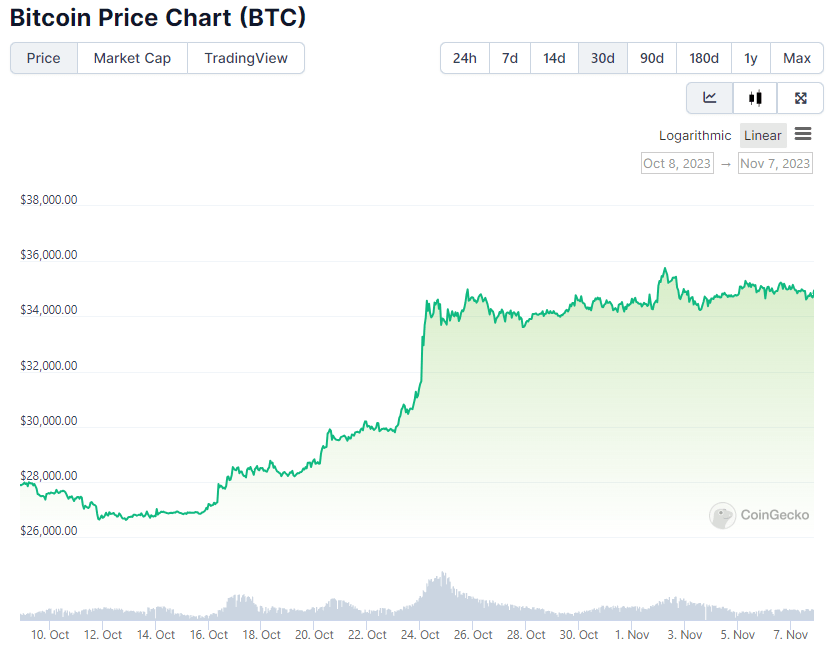Show the 180d price range
Image resolution: width=831 pixels, height=662 pixels.
click(704, 58)
